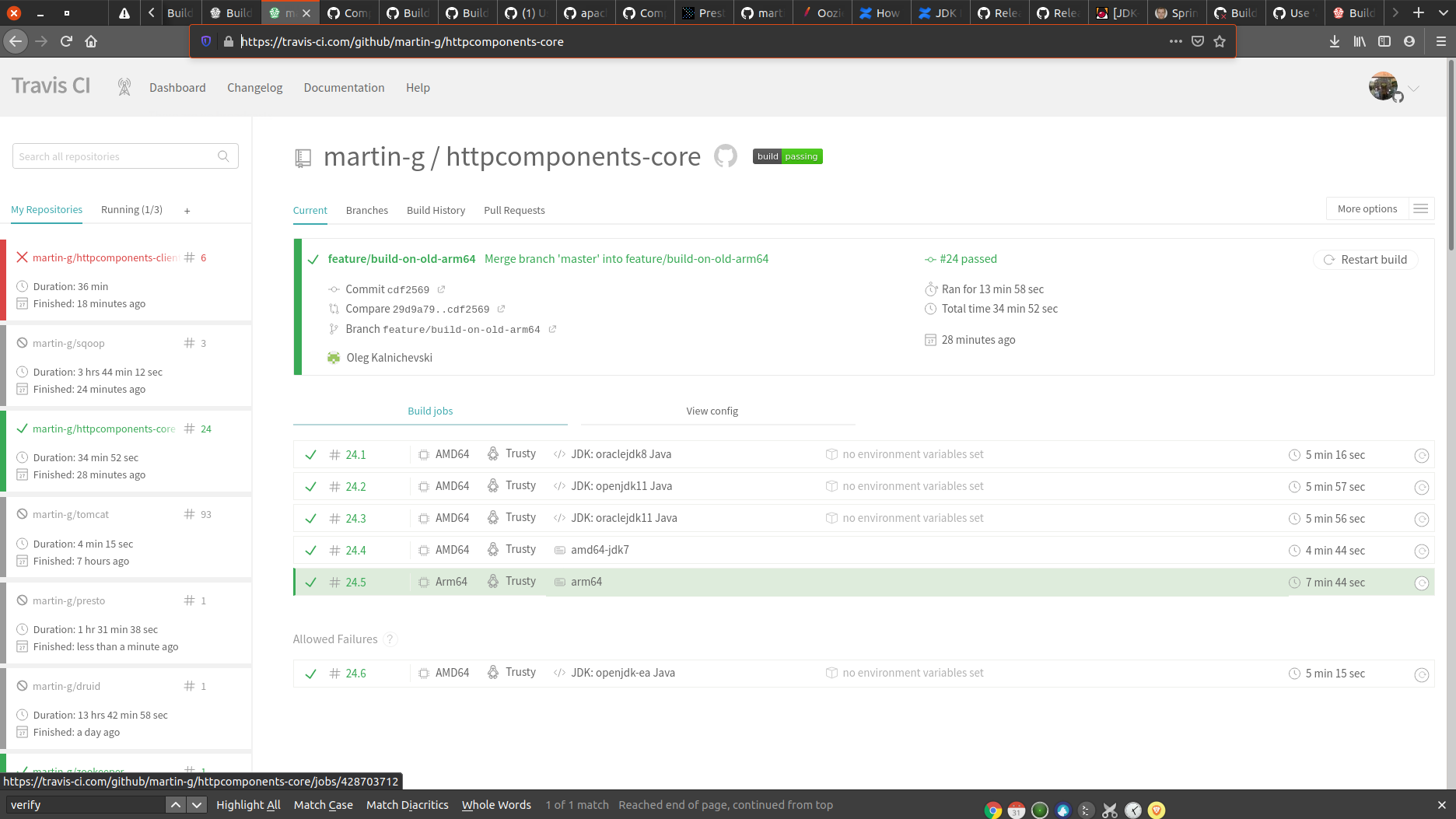This screenshot has height=819, width=1456.
Task: Open the View config tab
Action: (712, 411)
